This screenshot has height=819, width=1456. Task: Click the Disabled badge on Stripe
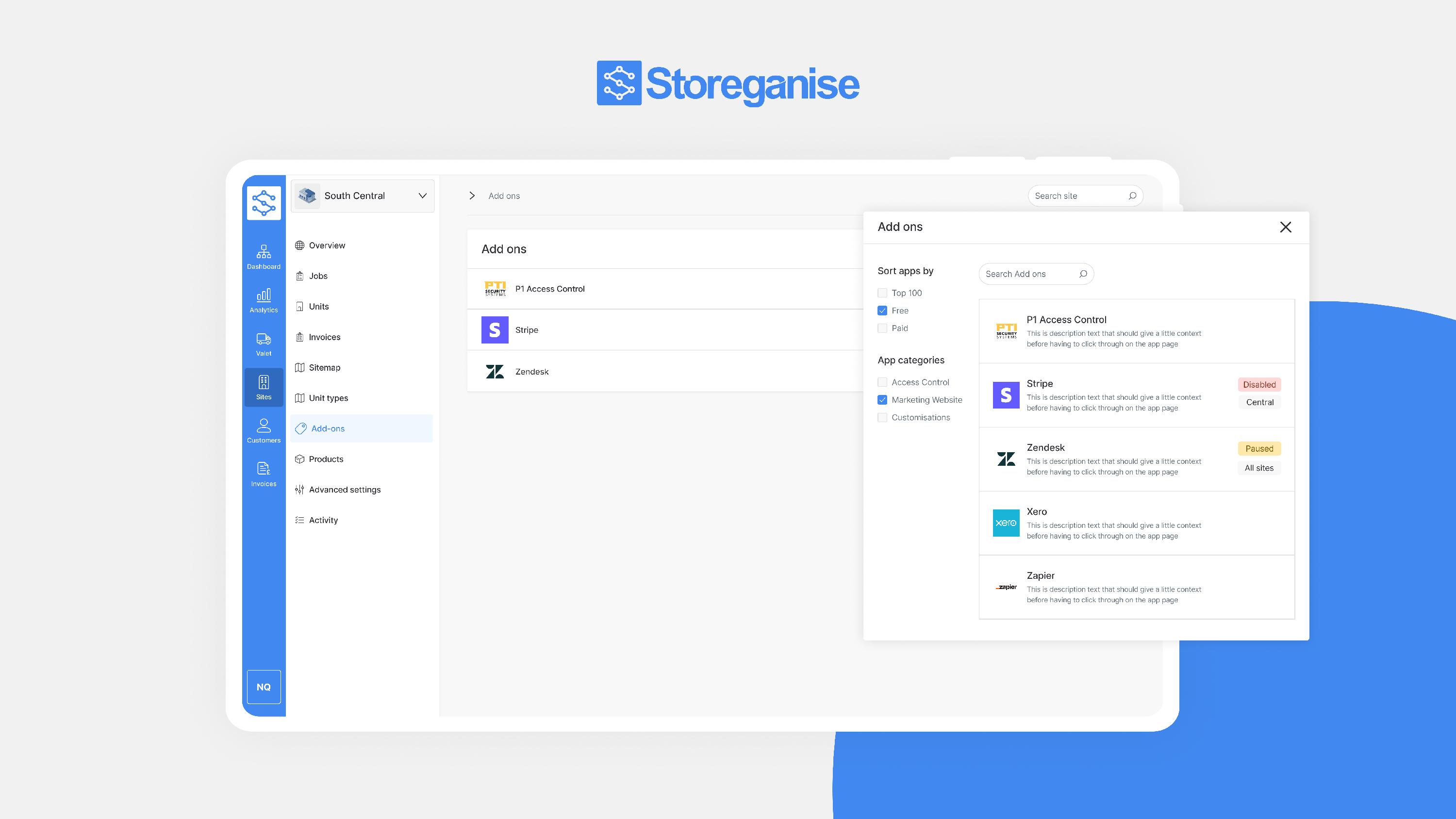point(1259,384)
